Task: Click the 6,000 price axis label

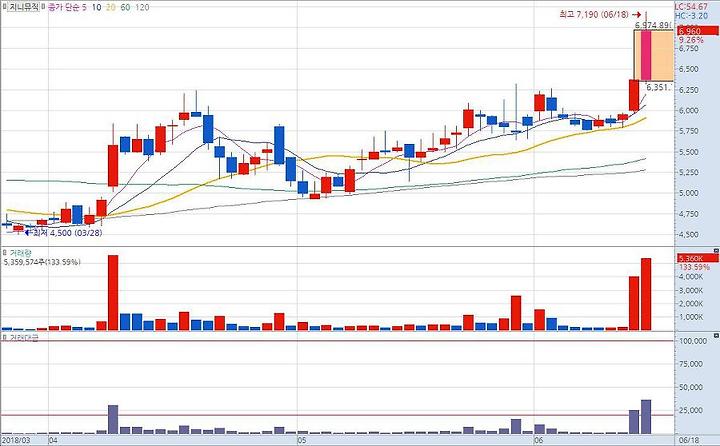Action: pos(689,111)
